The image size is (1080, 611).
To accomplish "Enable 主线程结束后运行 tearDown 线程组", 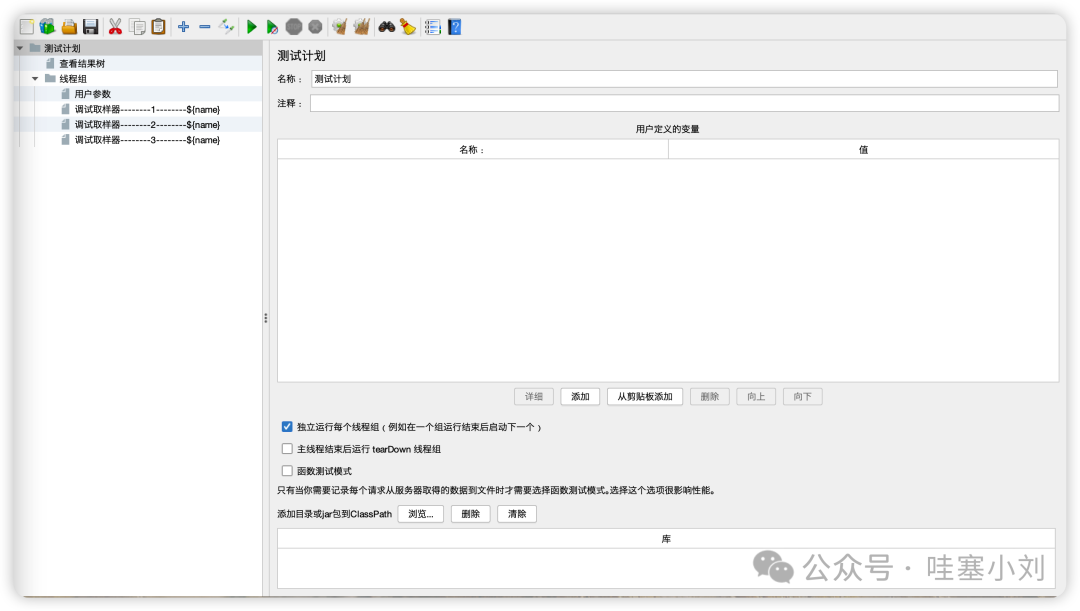I will tap(287, 449).
